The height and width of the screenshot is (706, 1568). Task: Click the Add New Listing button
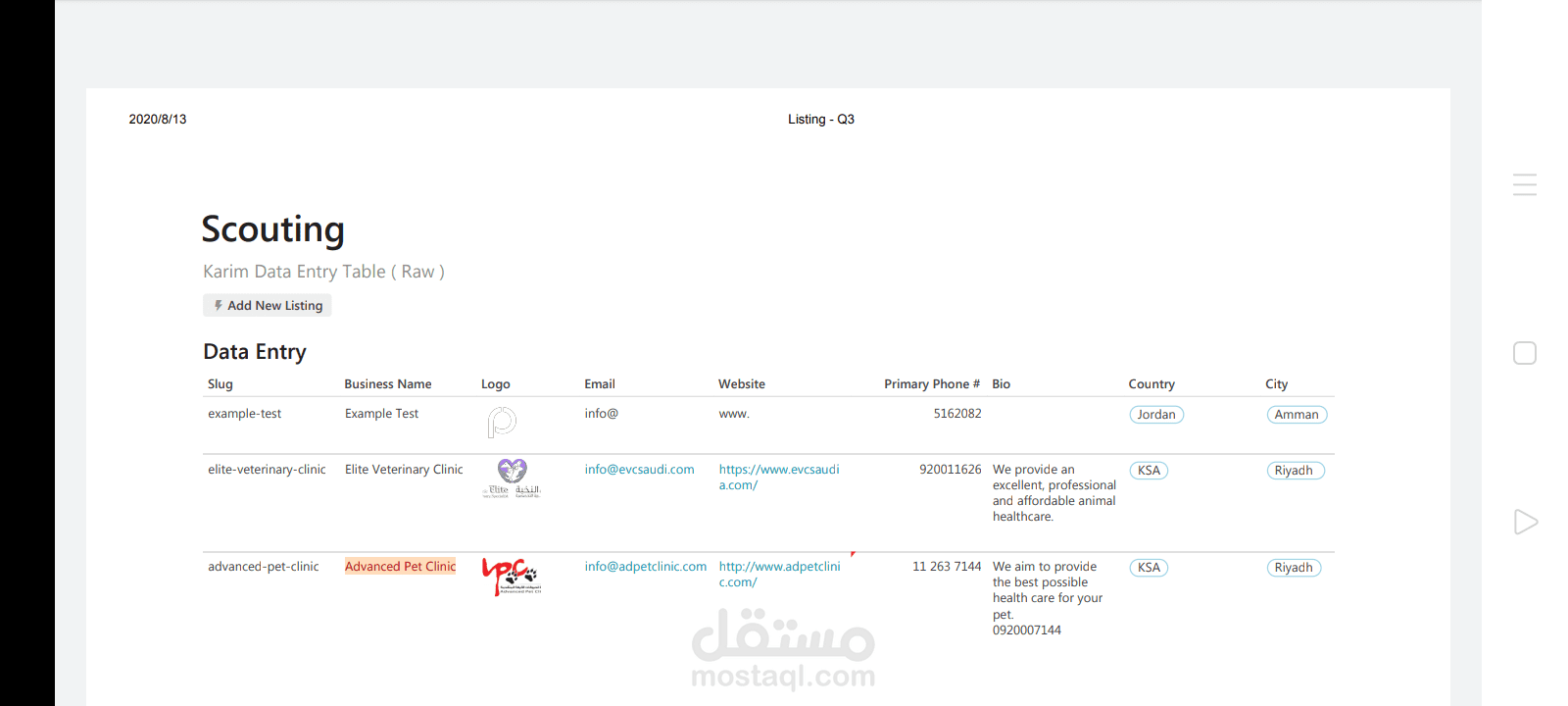(268, 306)
